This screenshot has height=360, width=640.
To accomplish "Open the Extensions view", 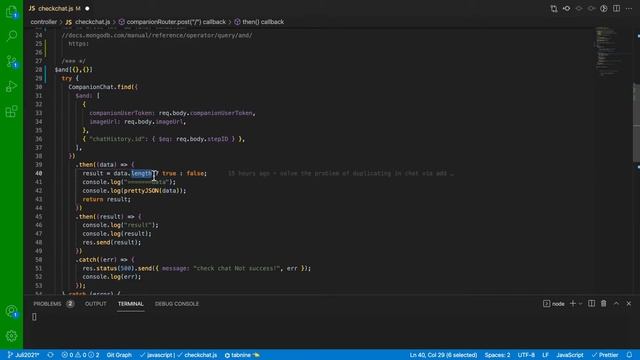I will 11,111.
